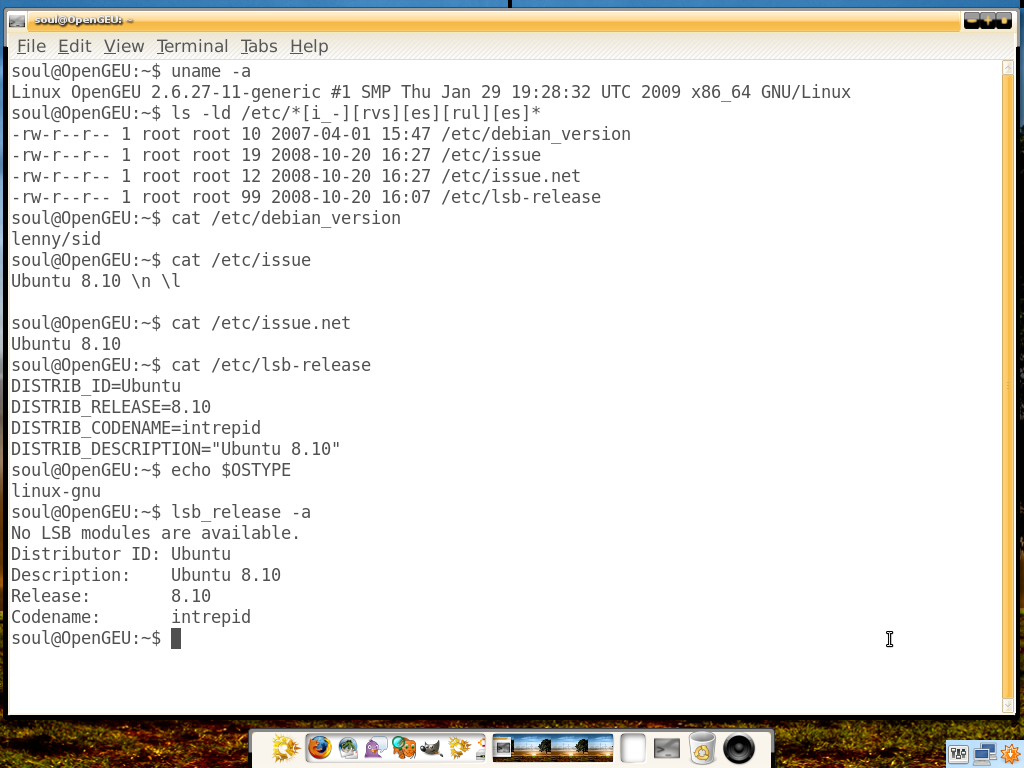Image resolution: width=1024 pixels, height=768 pixels.
Task: Click the black speaker icon in dock
Action: pyautogui.click(x=739, y=748)
